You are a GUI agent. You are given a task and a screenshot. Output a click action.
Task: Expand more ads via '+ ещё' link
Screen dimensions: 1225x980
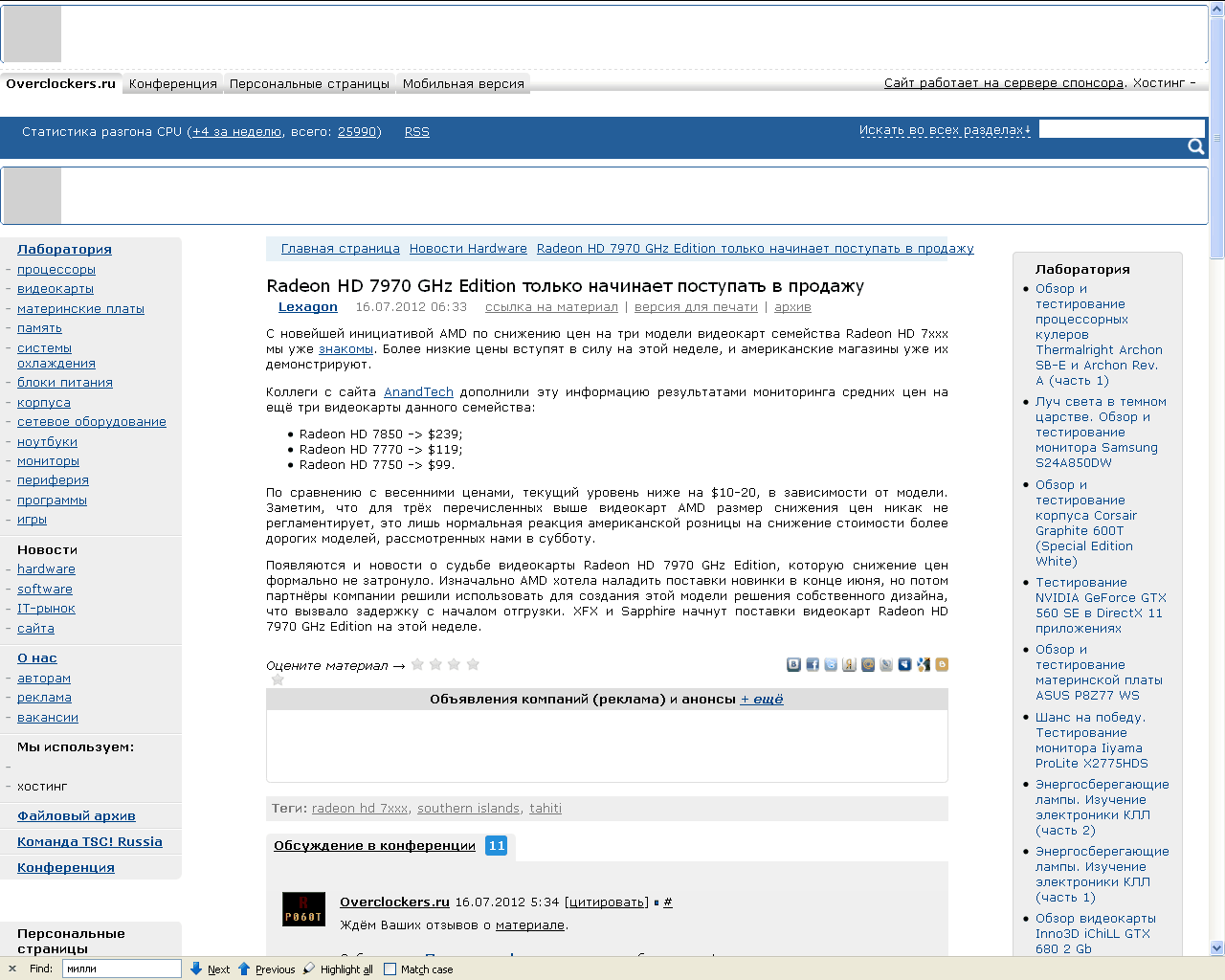point(761,700)
